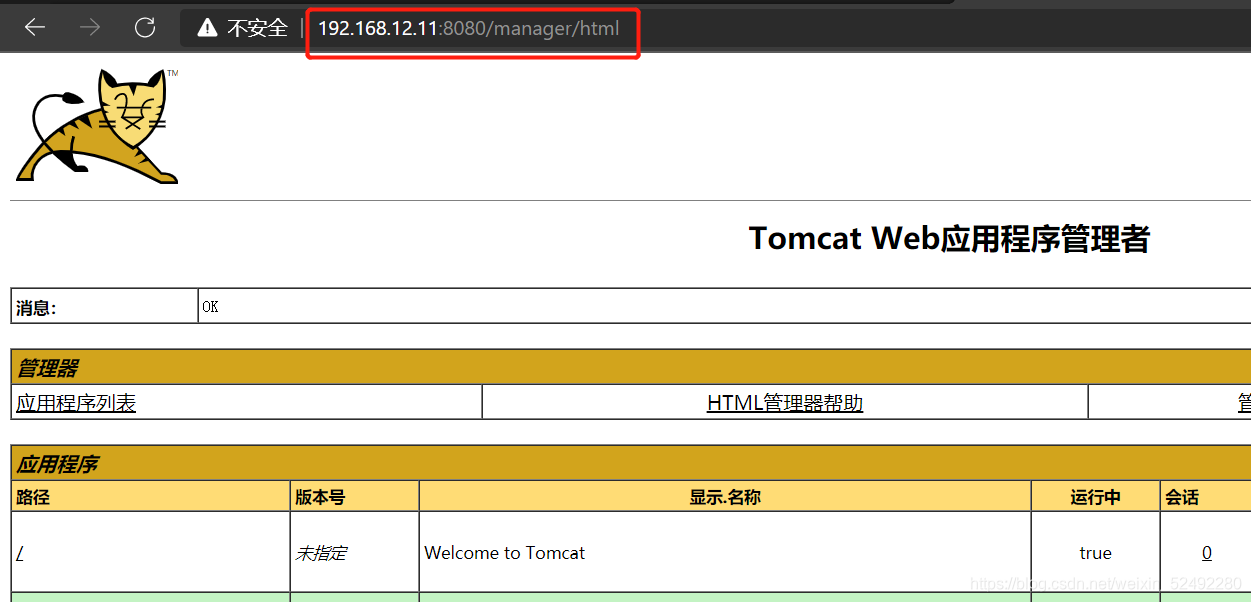
Task: Reload the page with refresh icon
Action: 145,28
